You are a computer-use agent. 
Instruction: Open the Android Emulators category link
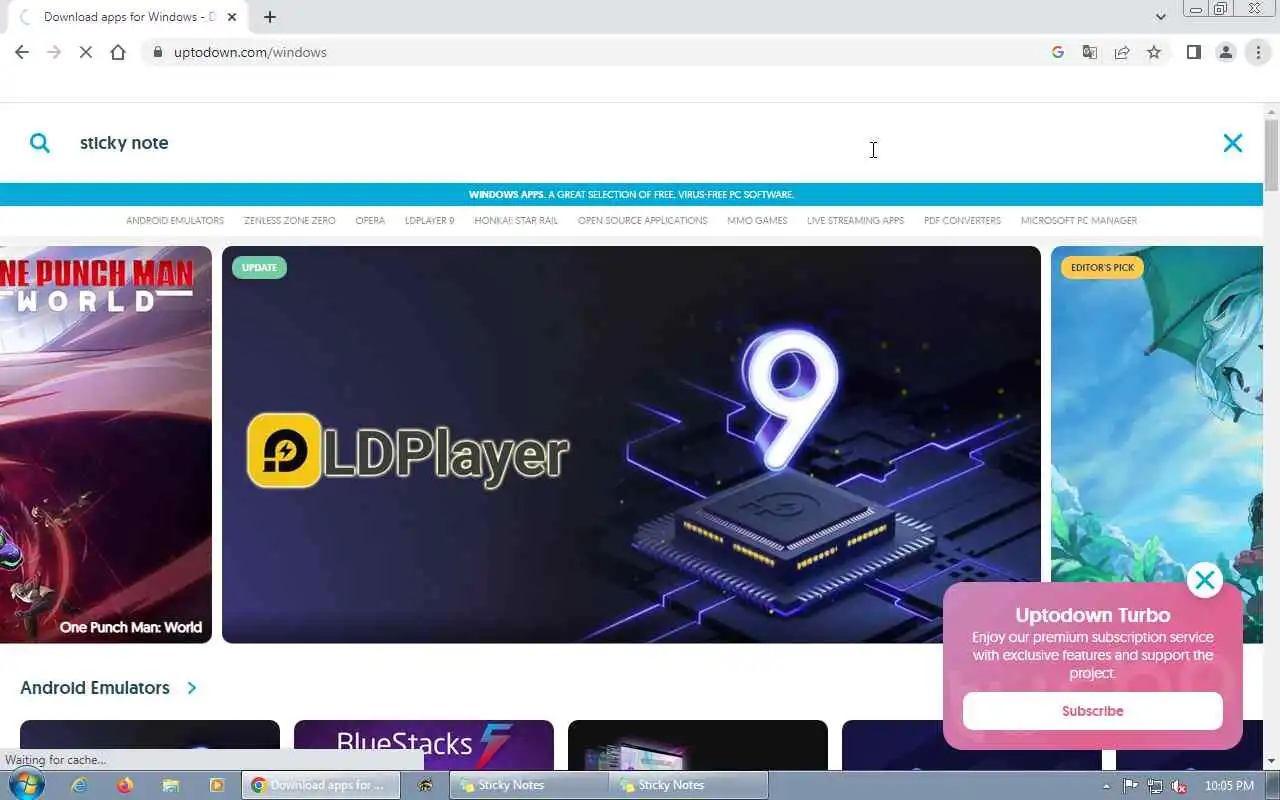pos(175,220)
